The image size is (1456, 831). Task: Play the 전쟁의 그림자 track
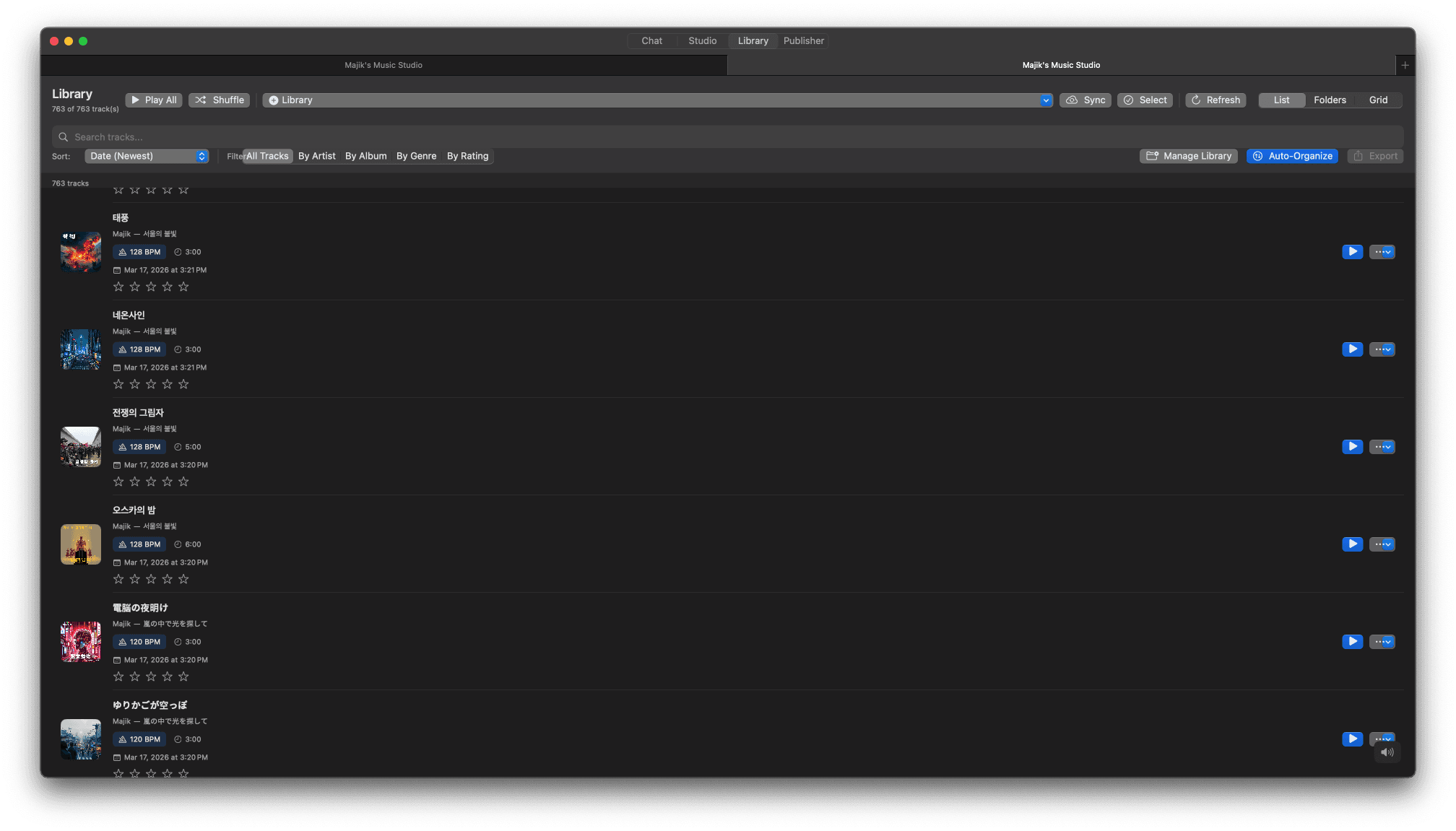coord(1352,447)
